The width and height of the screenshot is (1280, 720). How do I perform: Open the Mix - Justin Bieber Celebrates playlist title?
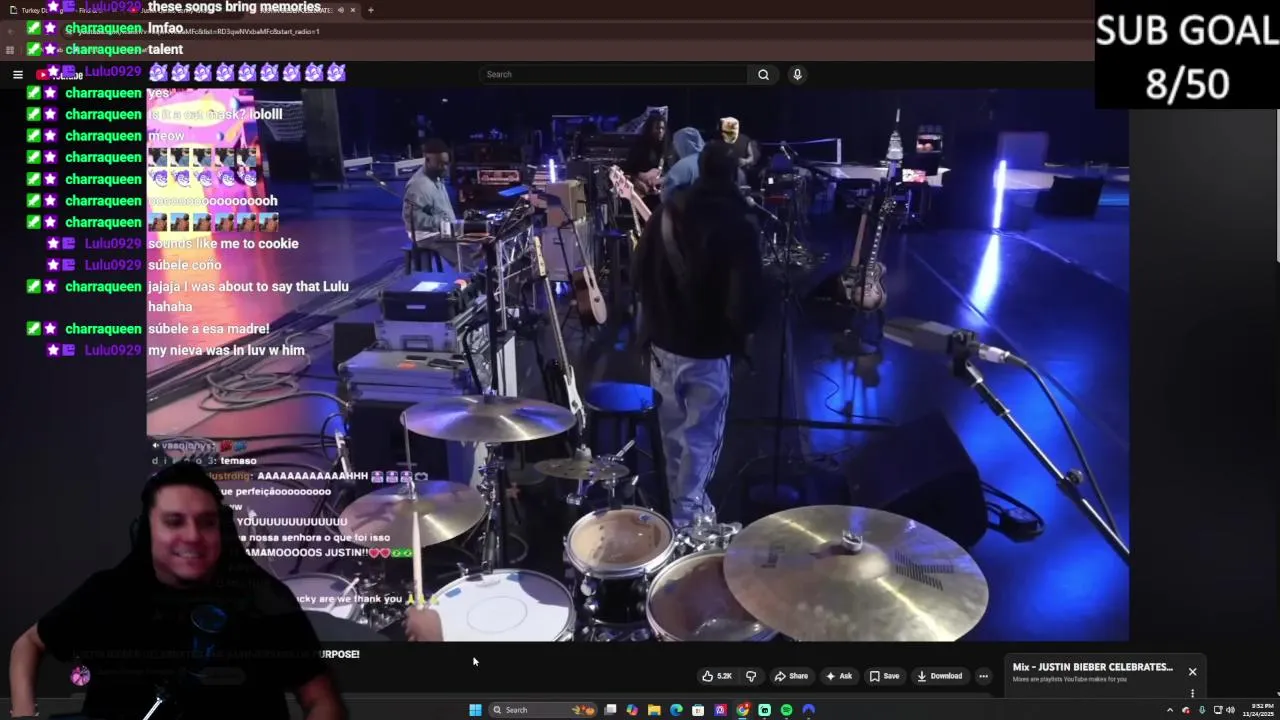pos(1092,667)
